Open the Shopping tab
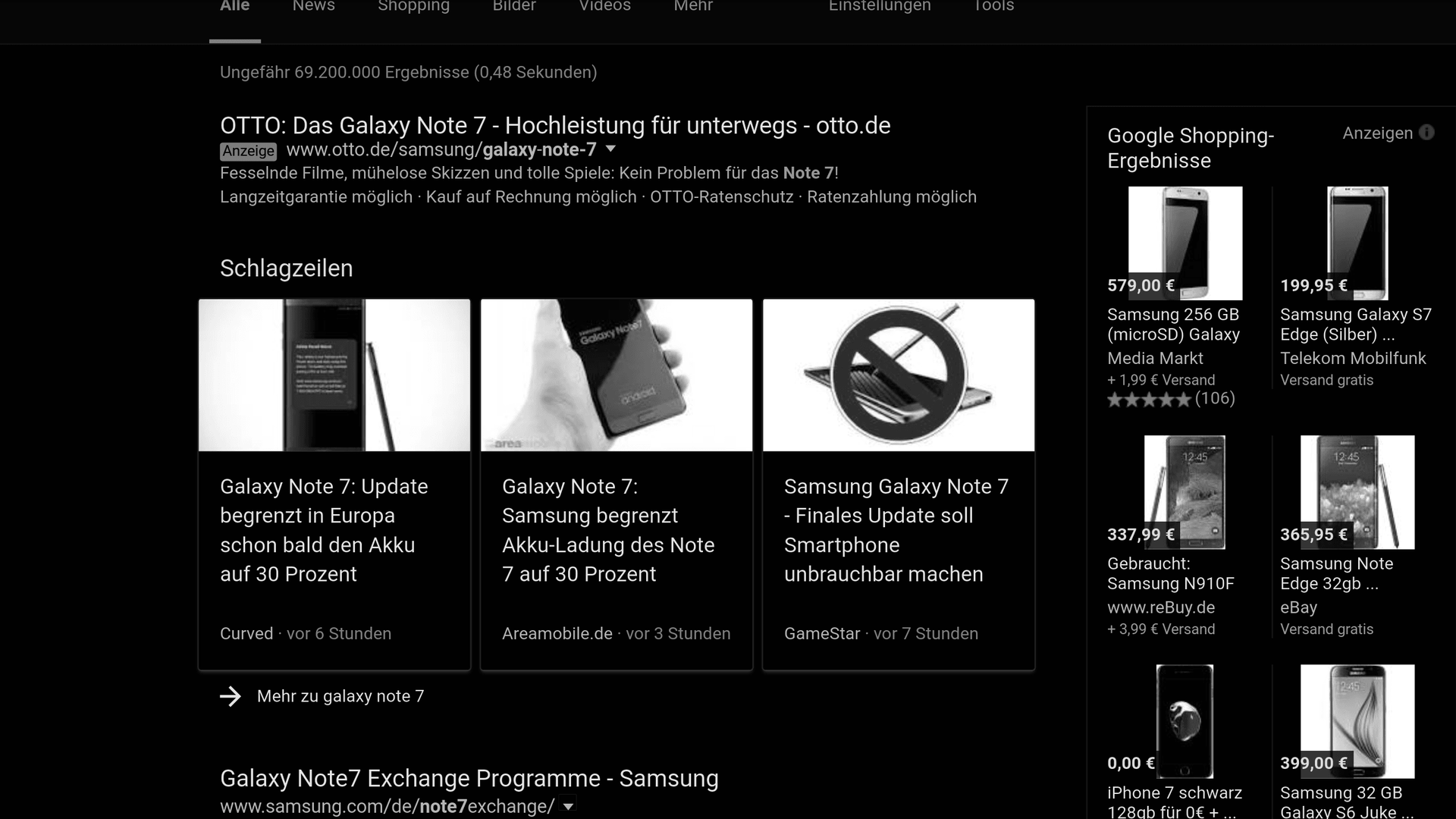Image resolution: width=1456 pixels, height=819 pixels. [414, 6]
